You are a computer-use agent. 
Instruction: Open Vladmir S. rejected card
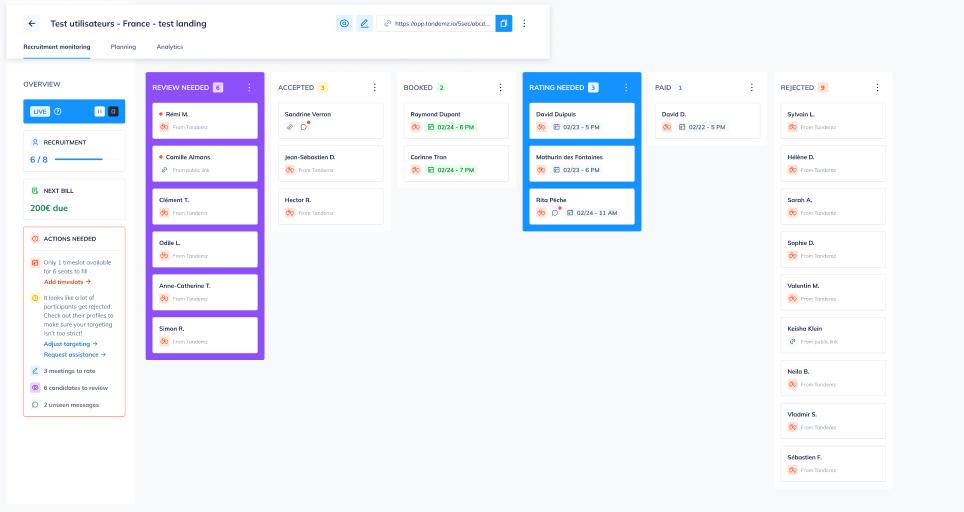[833, 421]
